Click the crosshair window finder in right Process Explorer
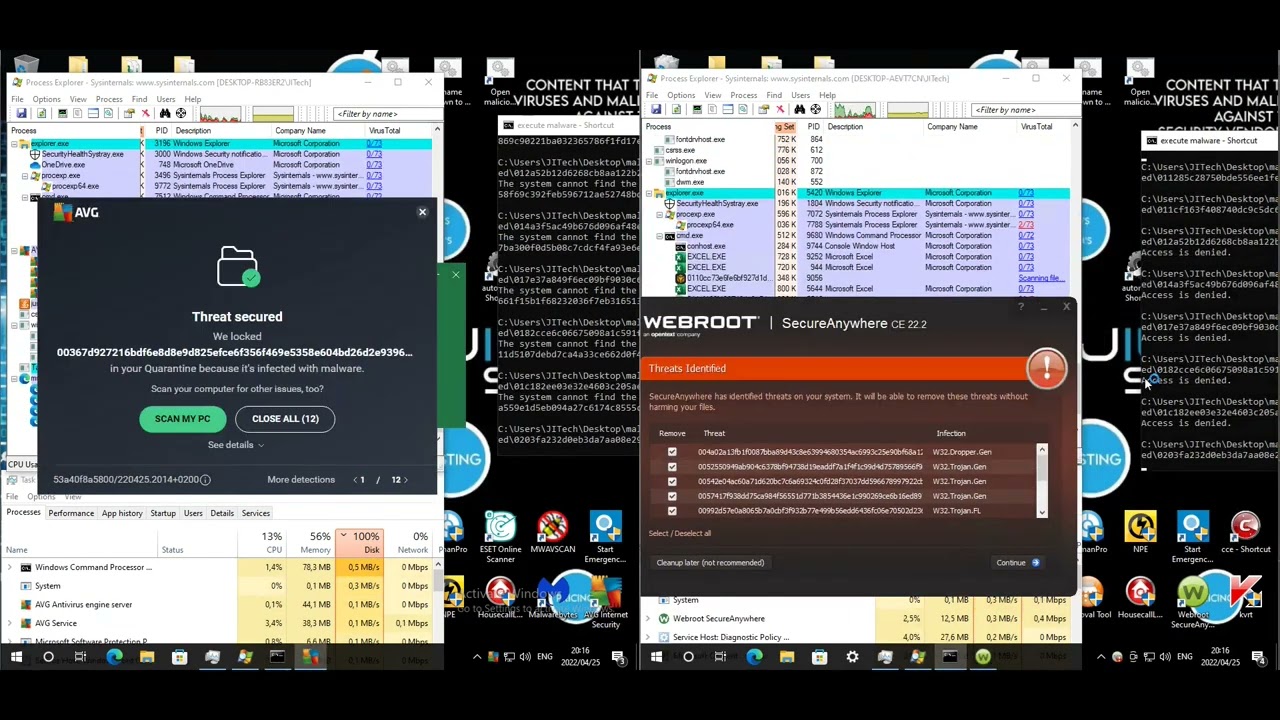 pyautogui.click(x=816, y=109)
